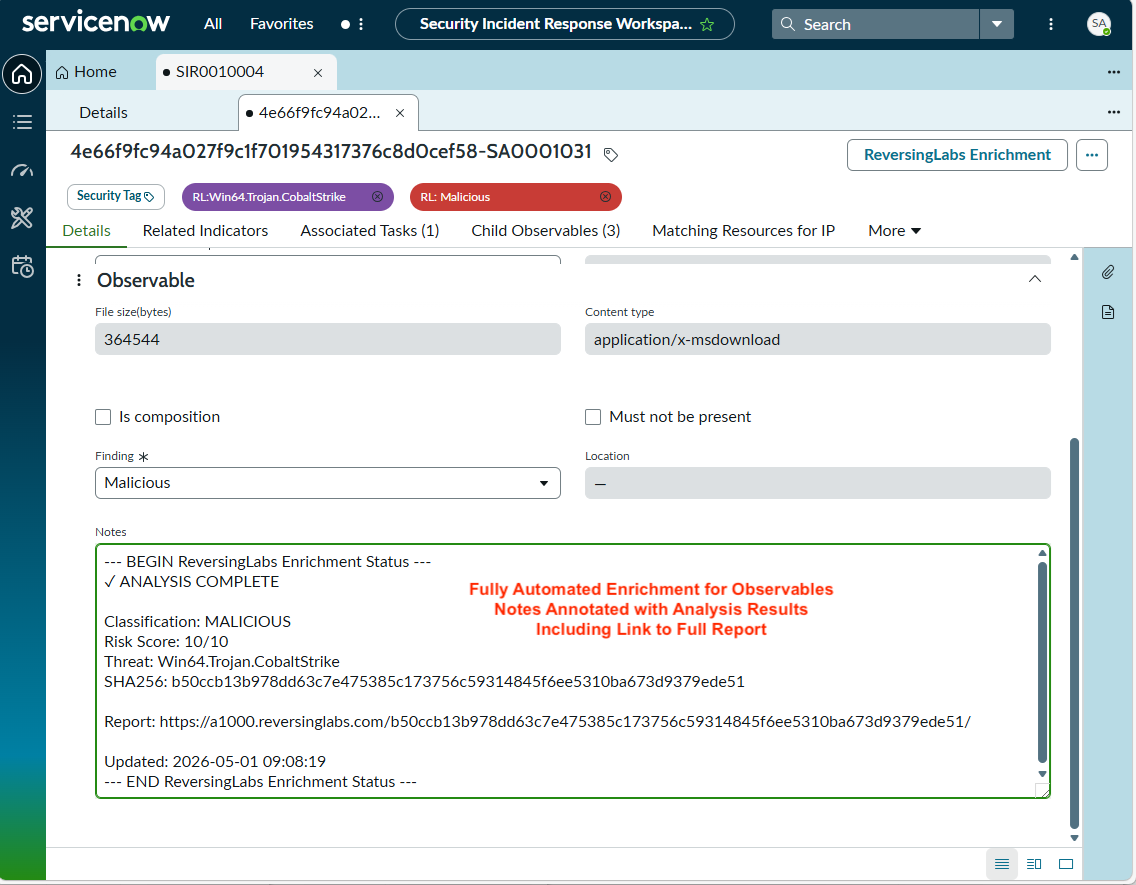Click the form scroll up arrow
1136x885 pixels.
pos(1074,257)
